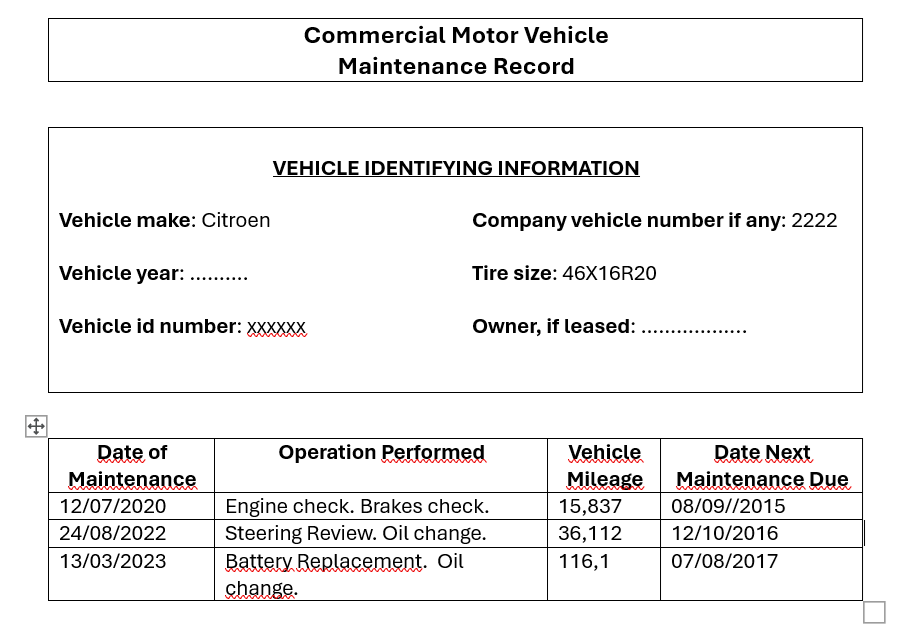Click the document title 'Commercial Motor Vehicle'
The image size is (904, 636).
[455, 36]
